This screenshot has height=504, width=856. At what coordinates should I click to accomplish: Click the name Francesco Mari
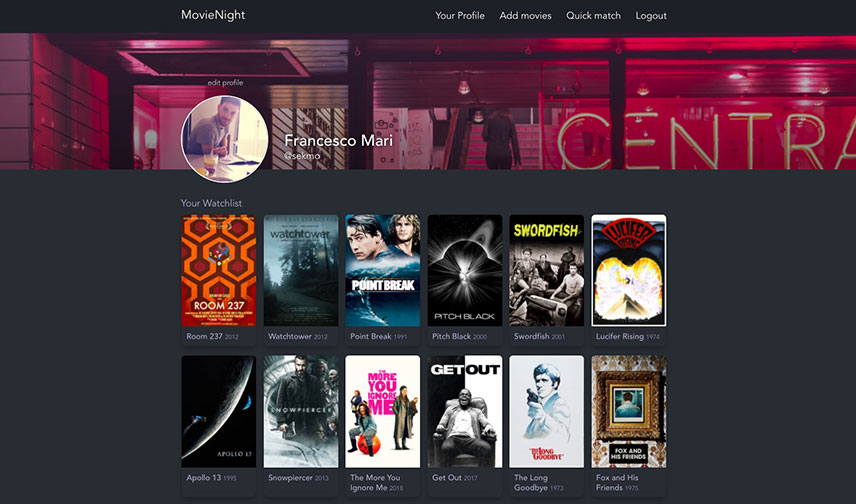(338, 140)
